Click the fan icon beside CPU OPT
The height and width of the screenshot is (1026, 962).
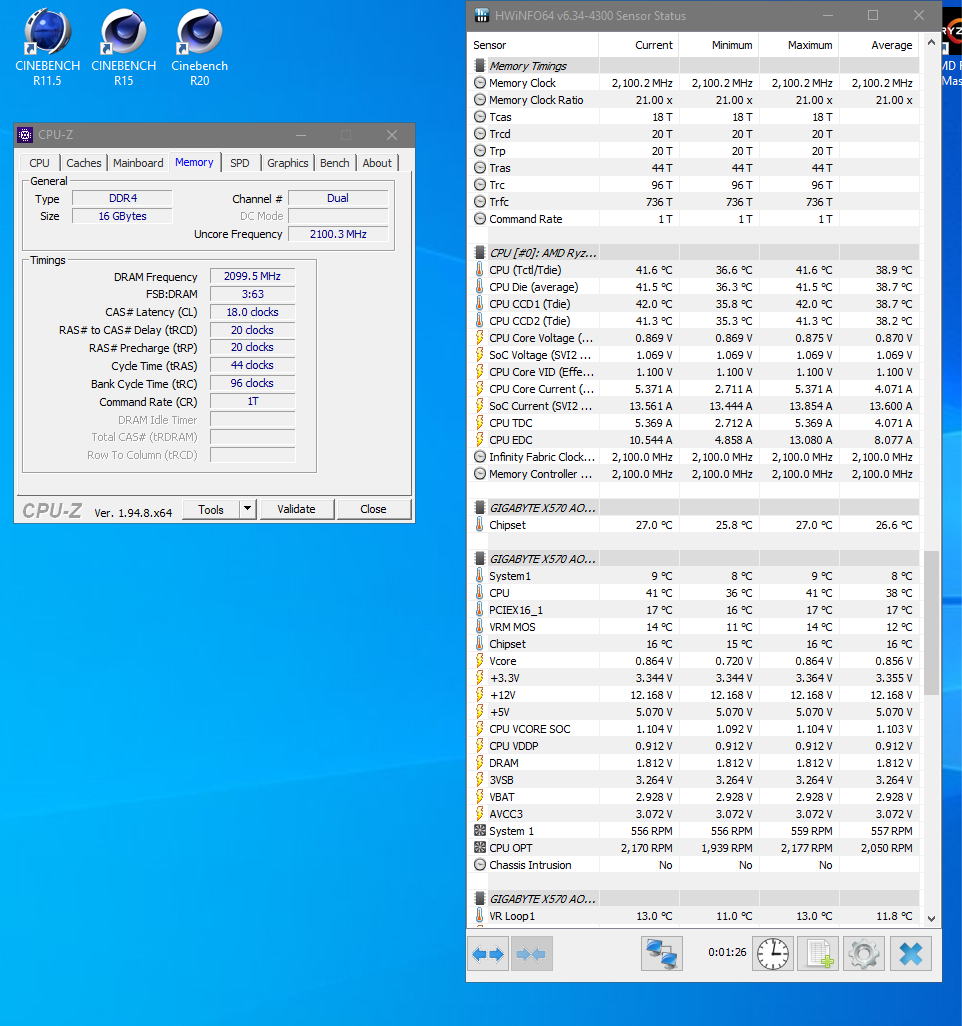[480, 848]
